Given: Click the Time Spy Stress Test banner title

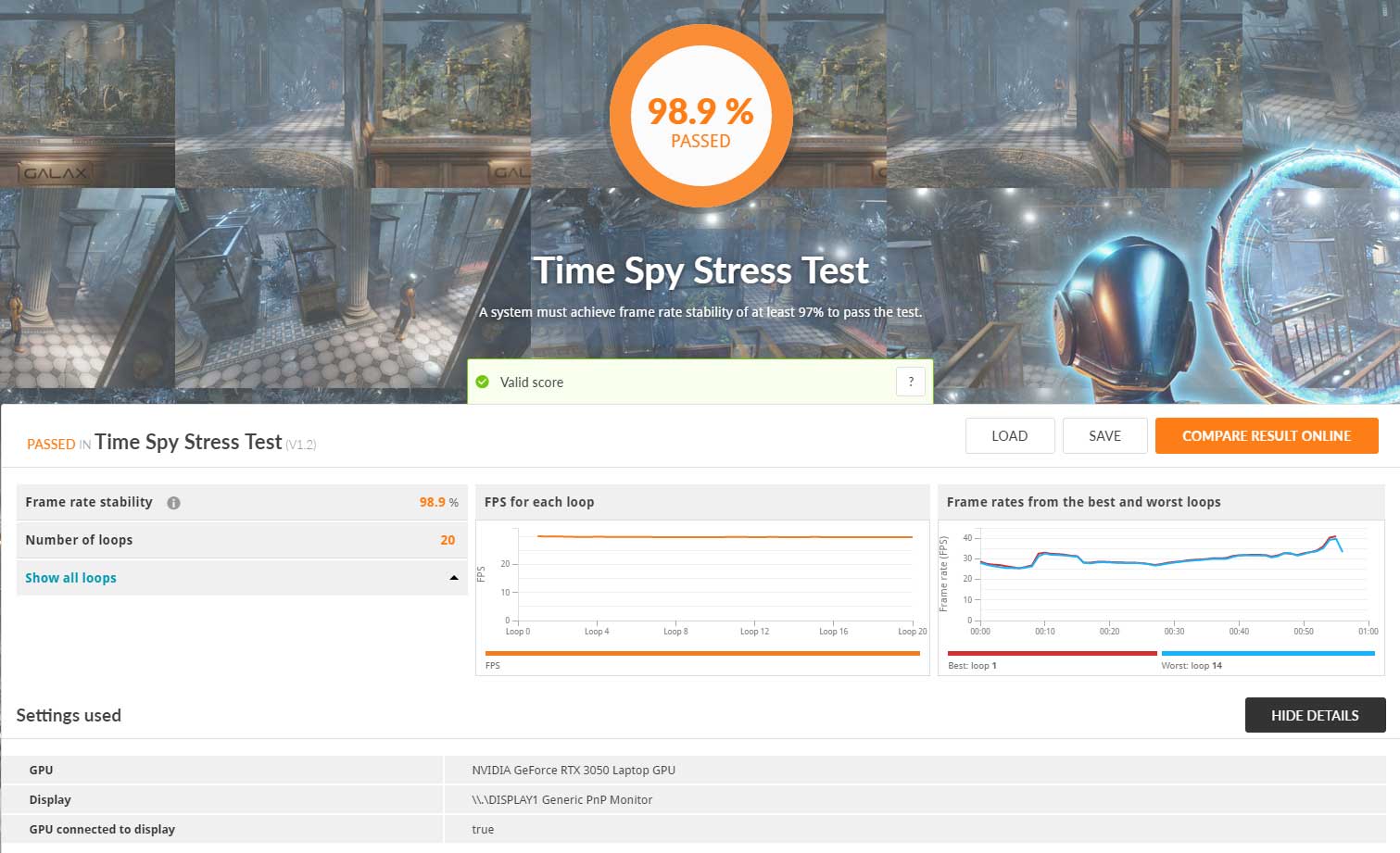Looking at the screenshot, I should pyautogui.click(x=700, y=270).
